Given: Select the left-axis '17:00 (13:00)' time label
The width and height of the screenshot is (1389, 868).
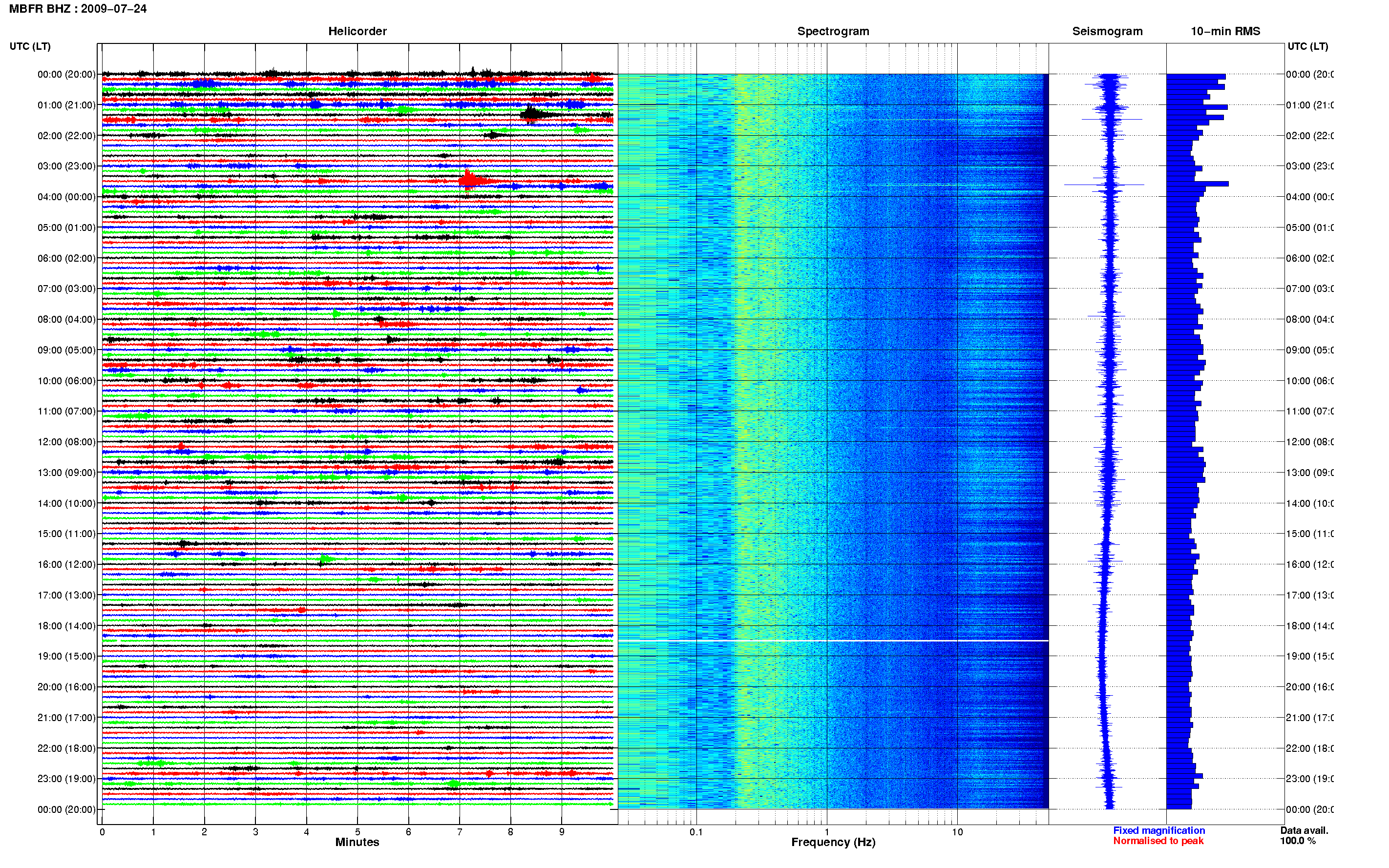Looking at the screenshot, I should (66, 595).
